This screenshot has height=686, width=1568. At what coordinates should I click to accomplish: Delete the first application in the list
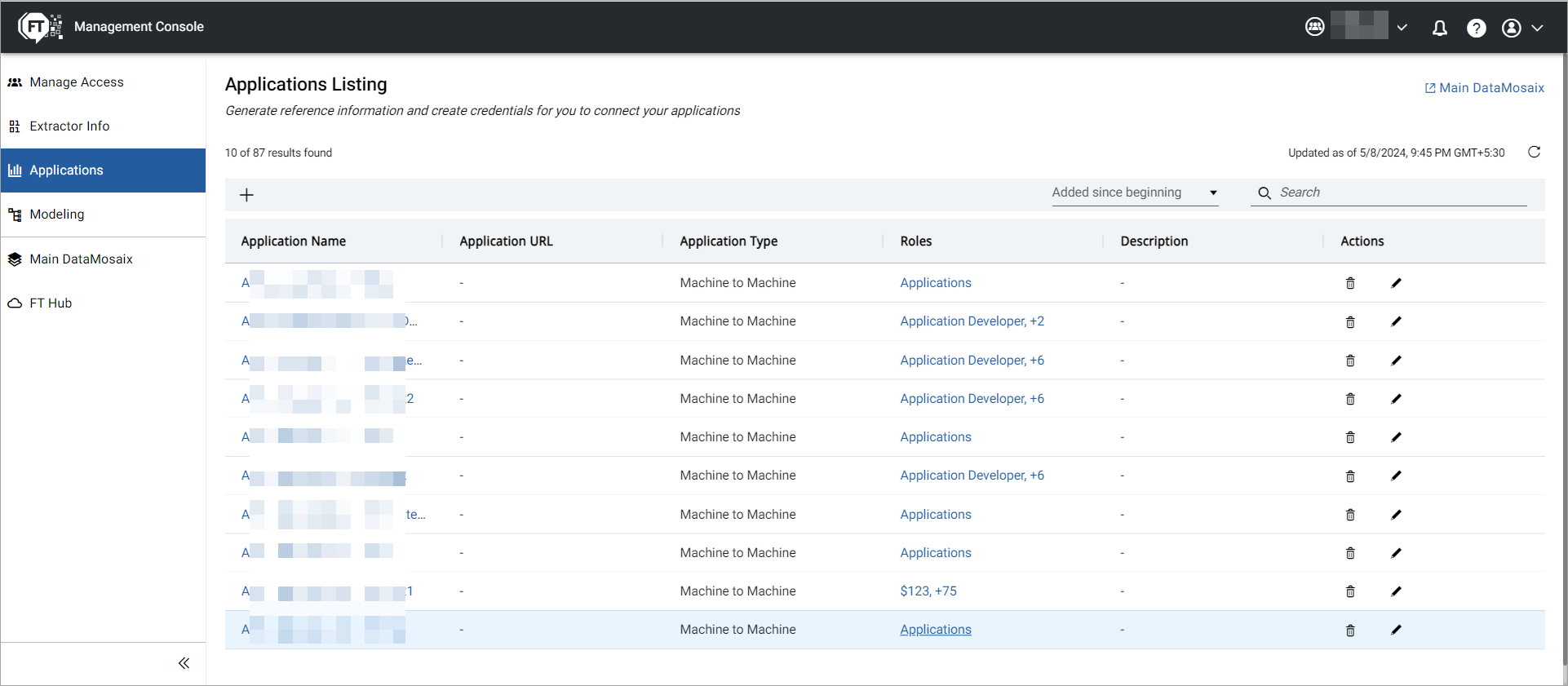[1350, 283]
